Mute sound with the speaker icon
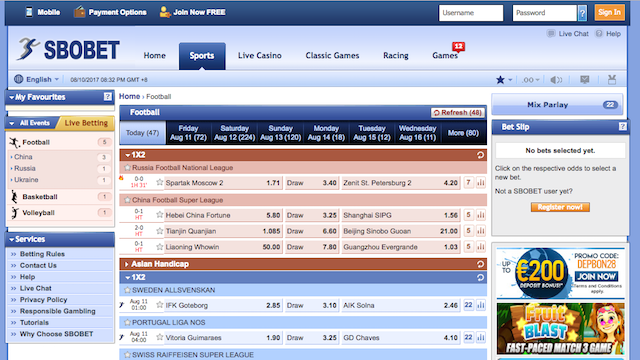640x360 pixels. click(556, 80)
